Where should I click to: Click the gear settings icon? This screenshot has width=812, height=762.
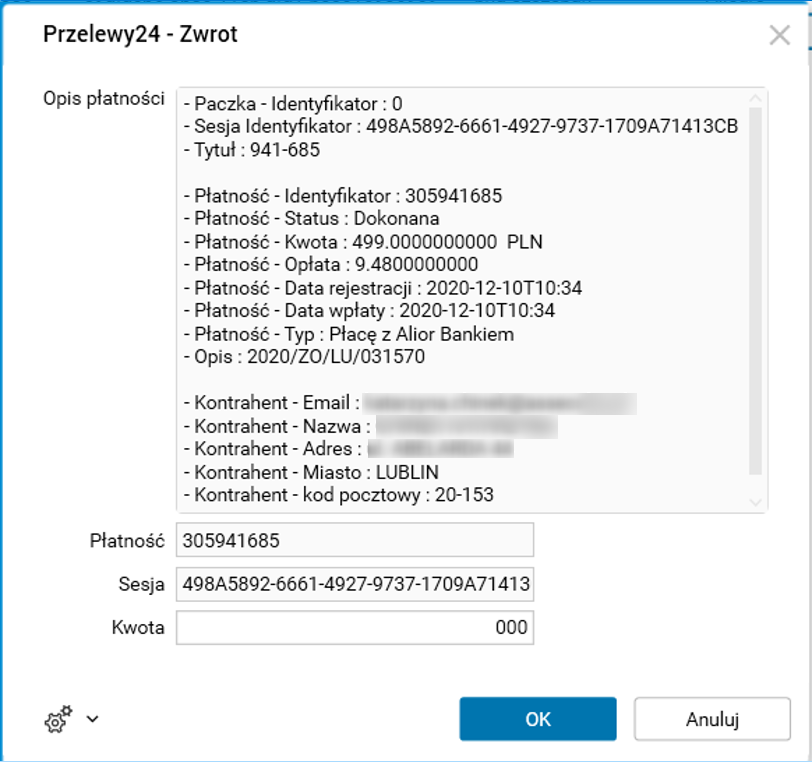click(58, 718)
